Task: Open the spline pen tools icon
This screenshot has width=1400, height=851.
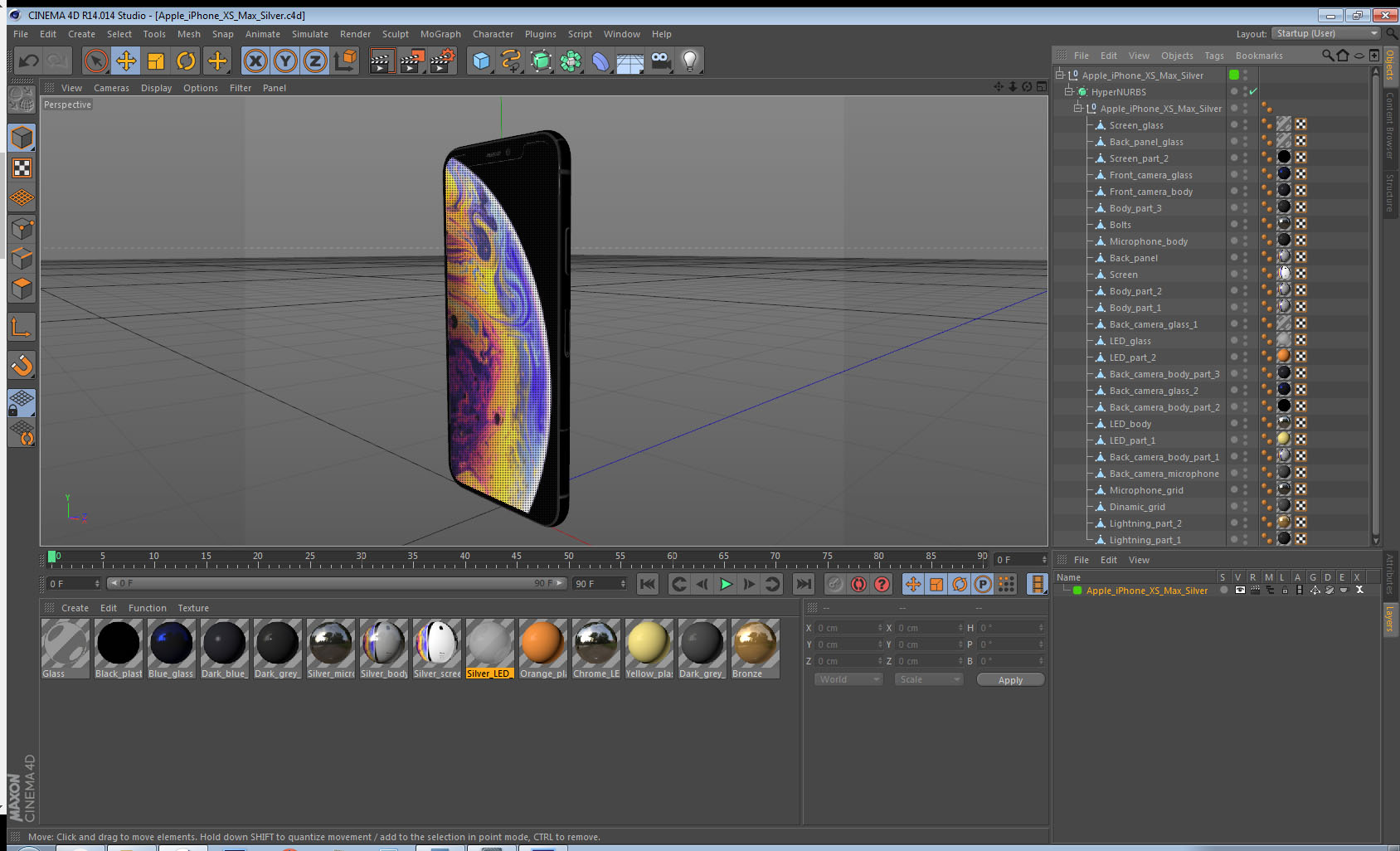Action: click(511, 61)
